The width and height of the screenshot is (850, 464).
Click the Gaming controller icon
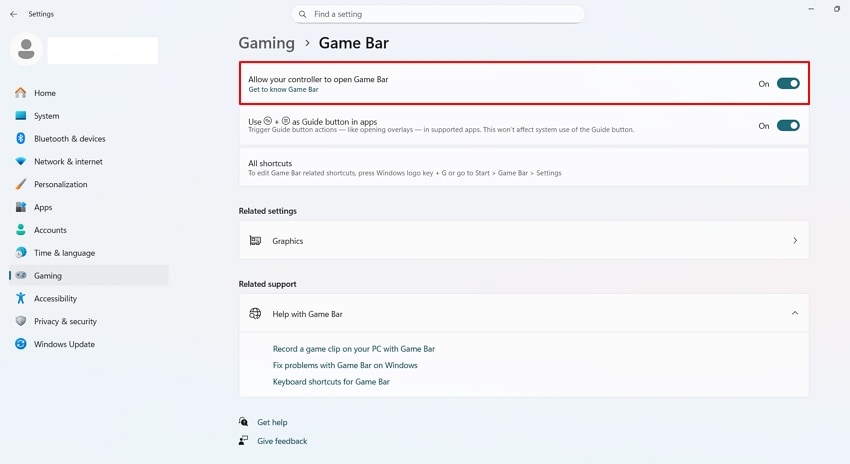tap(21, 275)
